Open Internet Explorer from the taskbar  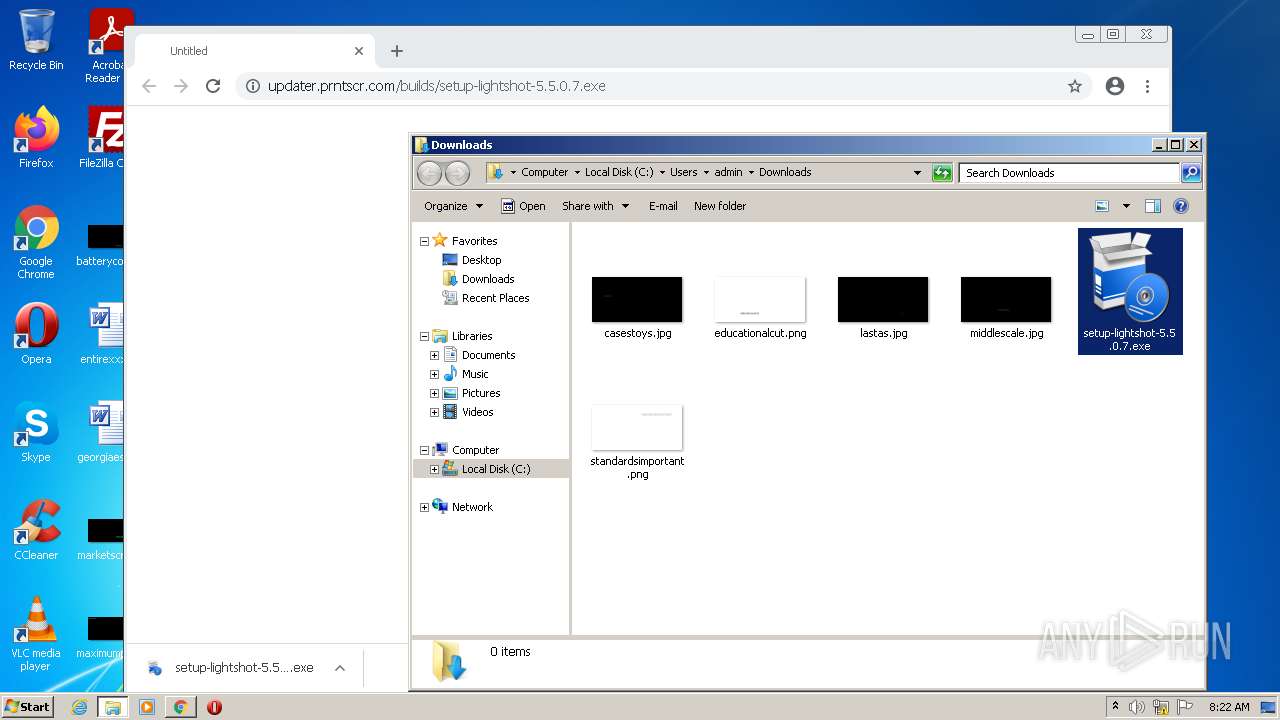79,707
